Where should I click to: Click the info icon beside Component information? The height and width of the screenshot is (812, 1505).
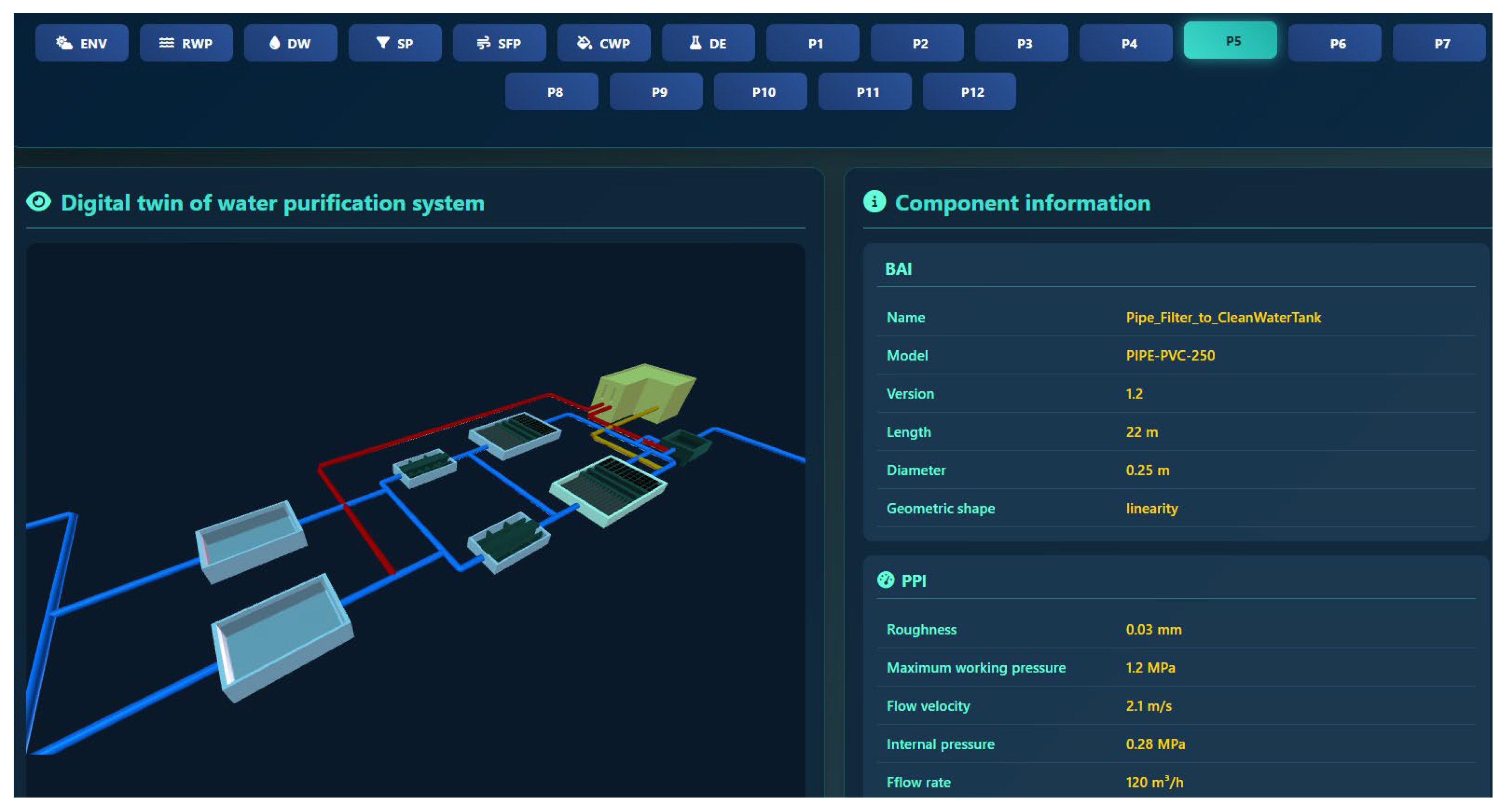click(x=874, y=202)
